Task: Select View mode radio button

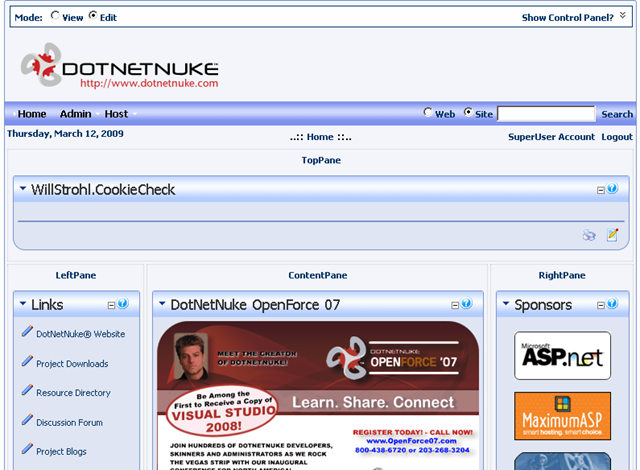Action: pyautogui.click(x=55, y=16)
